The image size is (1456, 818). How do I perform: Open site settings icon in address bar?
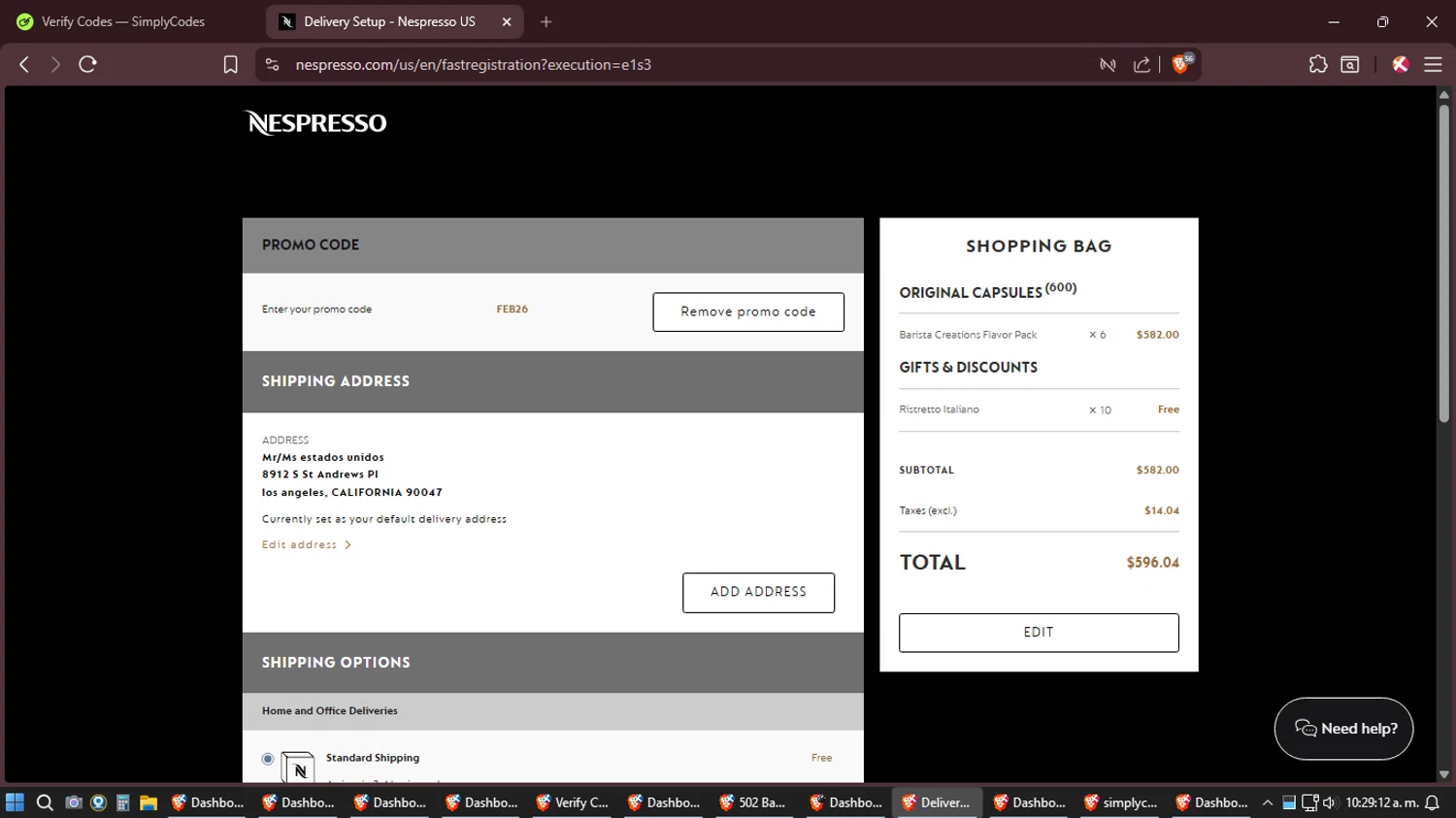coord(272,64)
